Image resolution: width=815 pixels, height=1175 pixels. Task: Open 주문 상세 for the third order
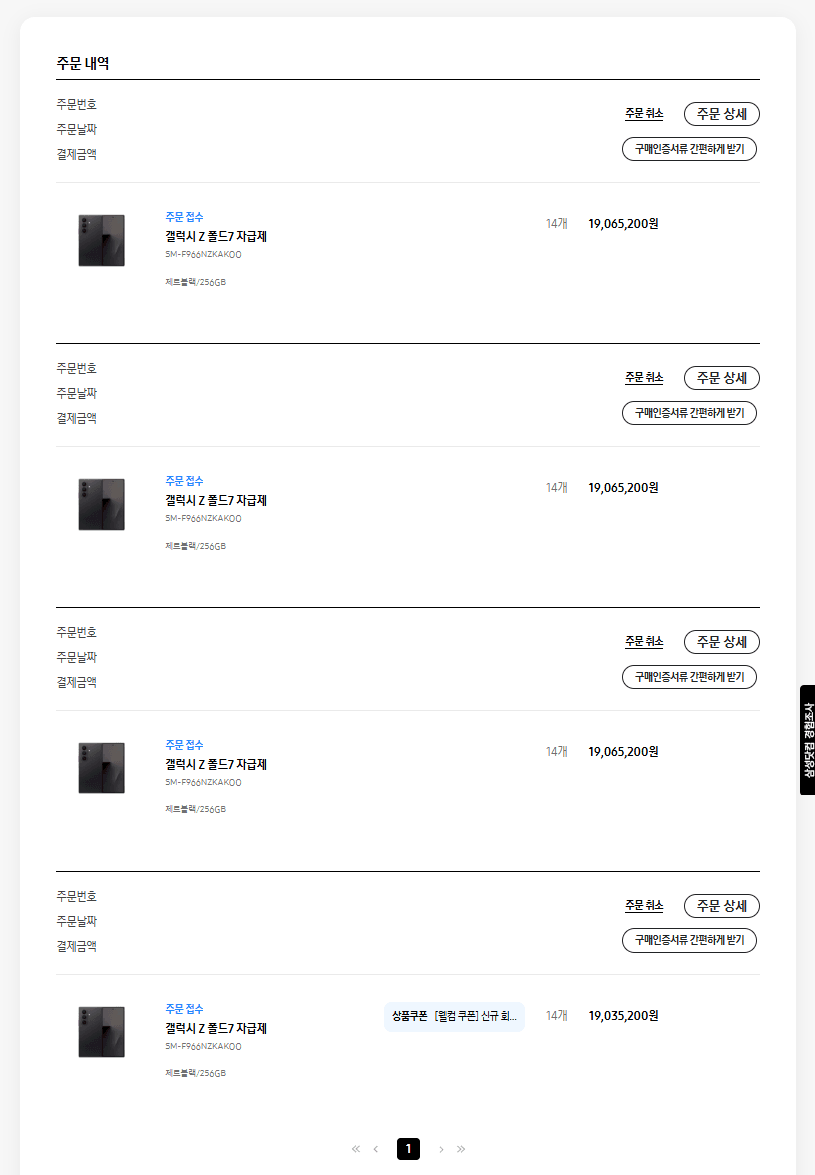point(721,642)
